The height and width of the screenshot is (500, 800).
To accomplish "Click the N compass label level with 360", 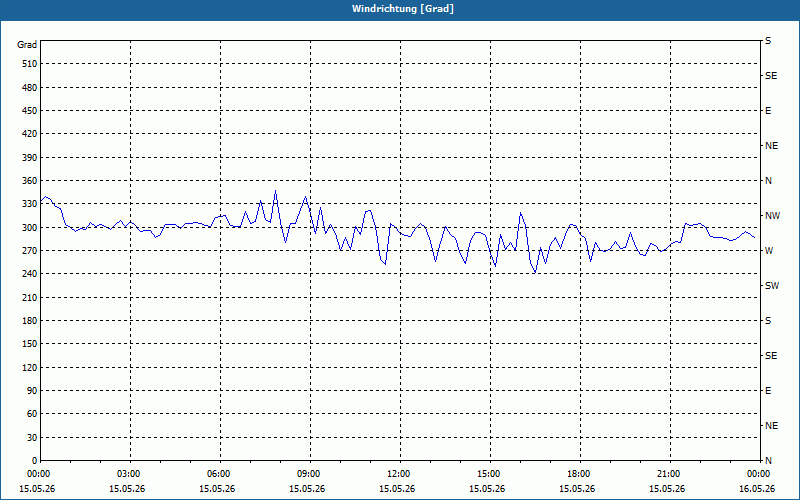I will (768, 181).
